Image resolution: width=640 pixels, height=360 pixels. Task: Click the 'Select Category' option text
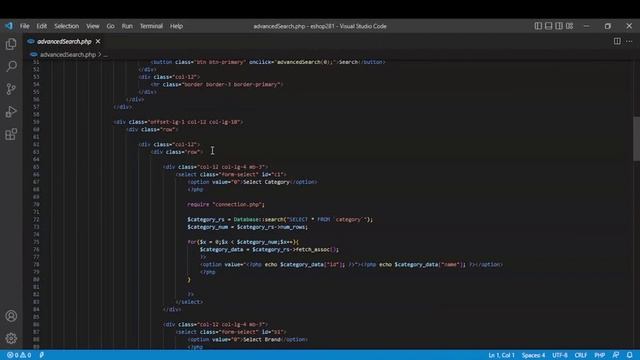click(x=266, y=182)
